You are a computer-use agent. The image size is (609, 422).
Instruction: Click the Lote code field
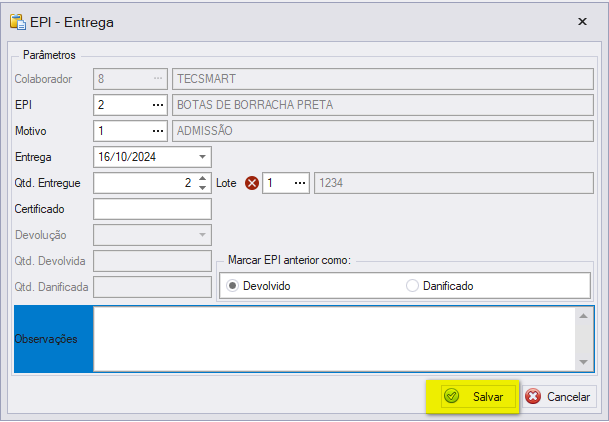tap(277, 183)
